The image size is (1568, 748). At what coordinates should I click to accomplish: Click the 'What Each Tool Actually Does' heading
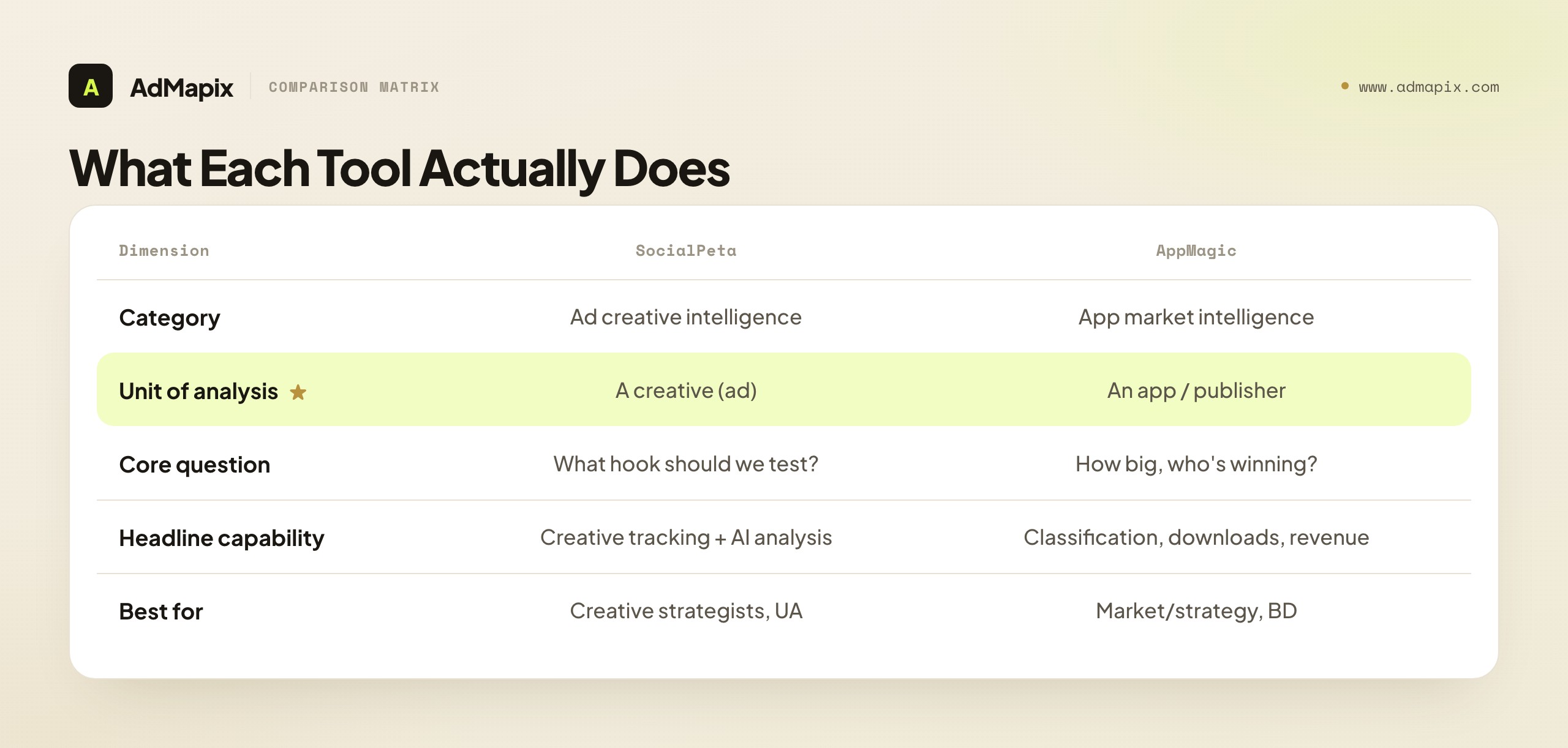400,168
